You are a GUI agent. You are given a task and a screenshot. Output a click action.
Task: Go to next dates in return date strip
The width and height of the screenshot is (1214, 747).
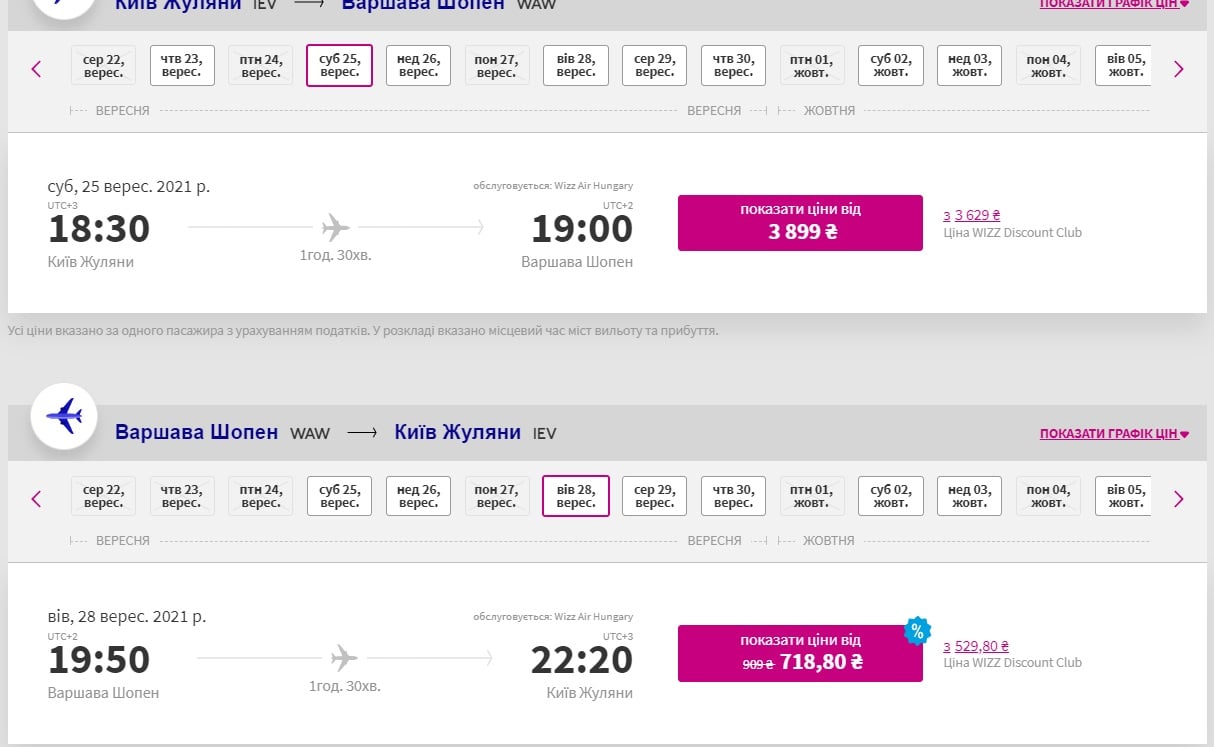pyautogui.click(x=1178, y=498)
